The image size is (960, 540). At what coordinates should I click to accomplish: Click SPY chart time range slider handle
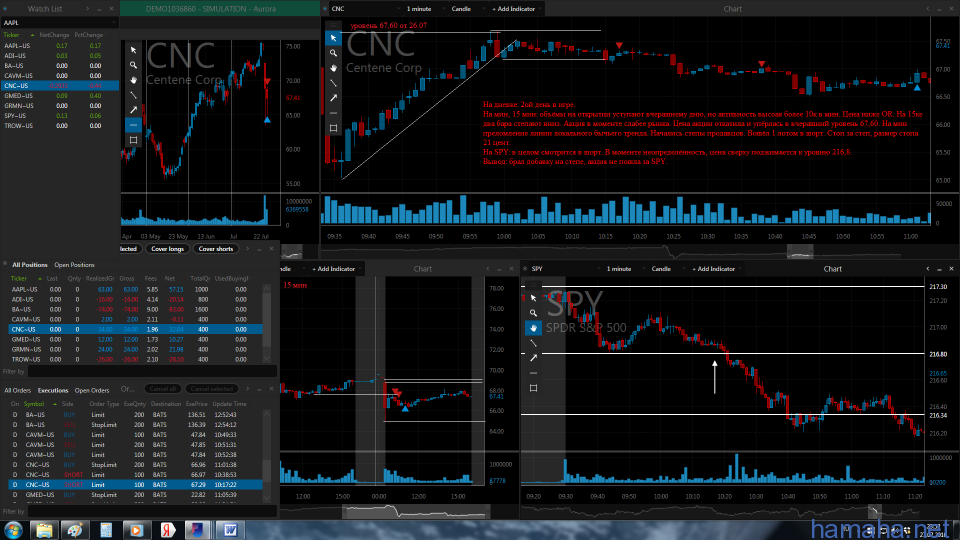coord(874,511)
